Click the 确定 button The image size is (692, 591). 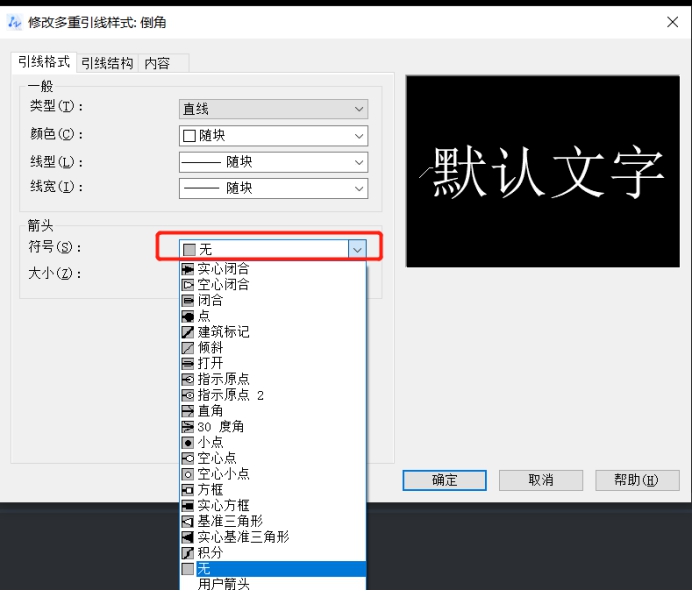444,480
